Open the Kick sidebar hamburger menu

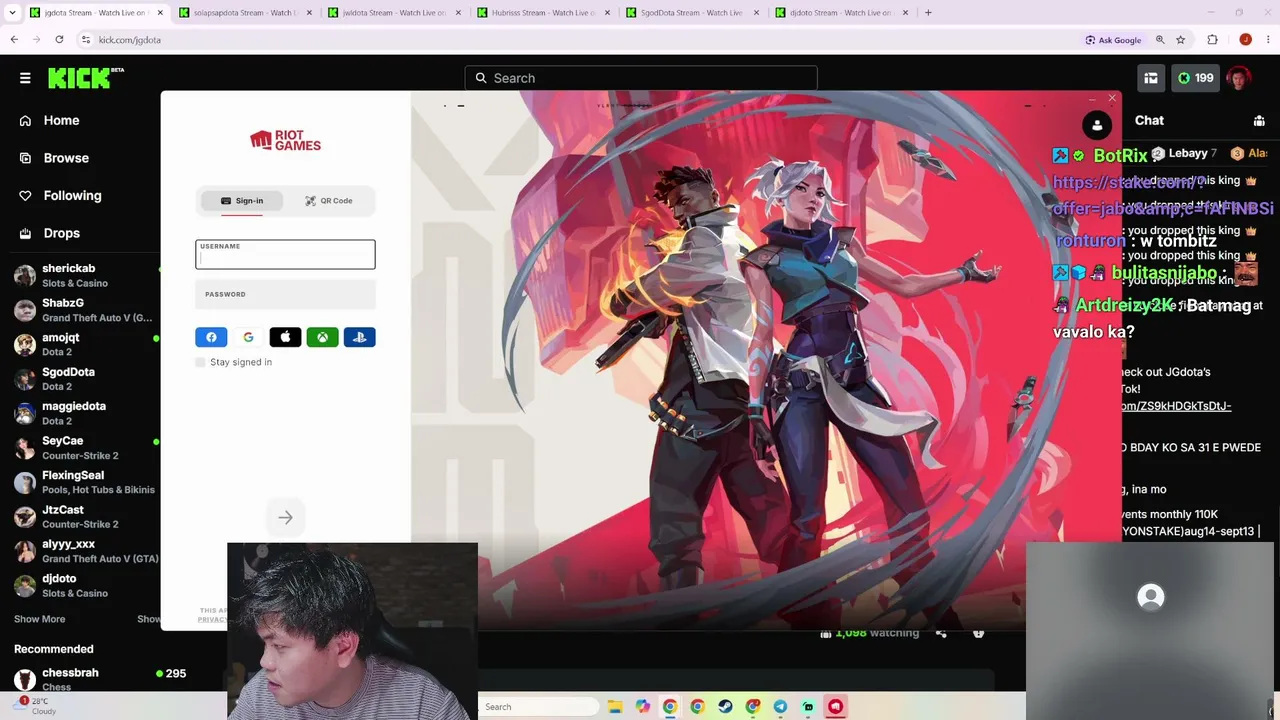click(x=25, y=78)
